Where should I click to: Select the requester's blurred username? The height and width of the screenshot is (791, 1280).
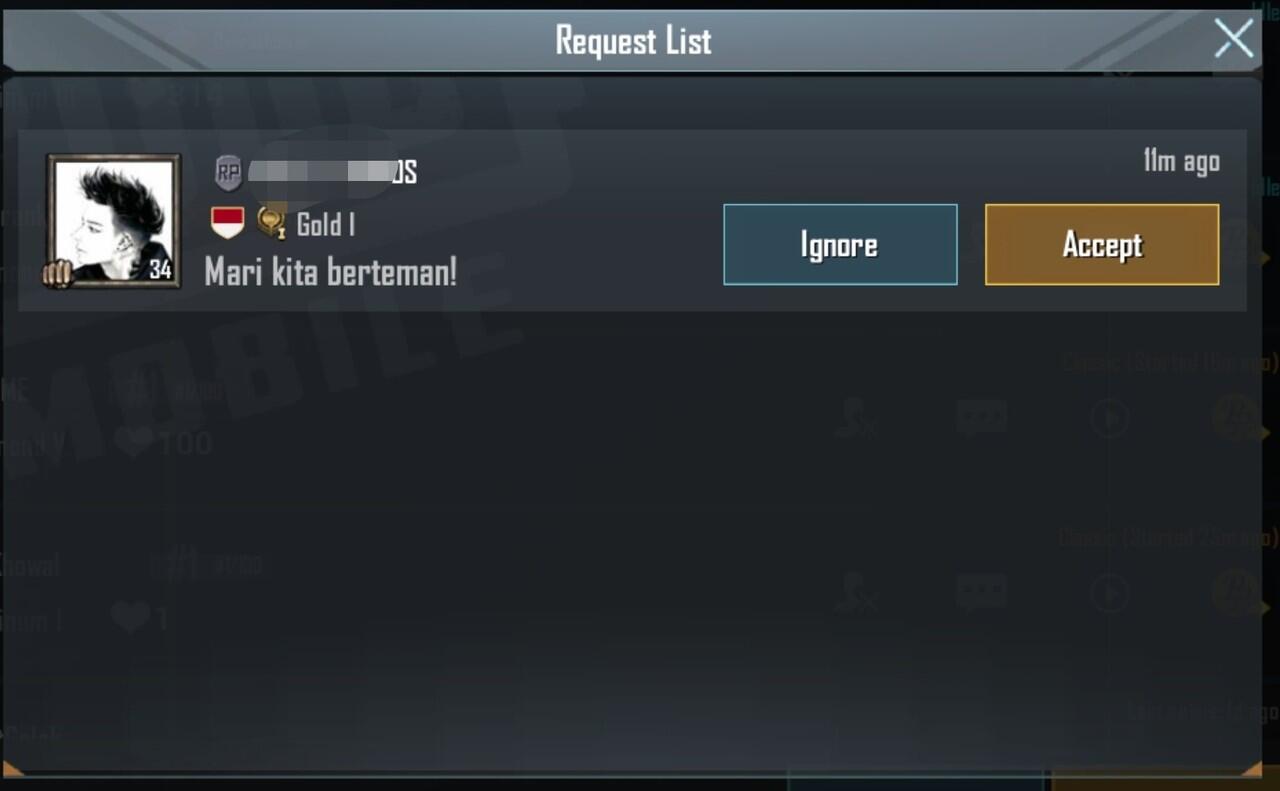click(x=332, y=173)
